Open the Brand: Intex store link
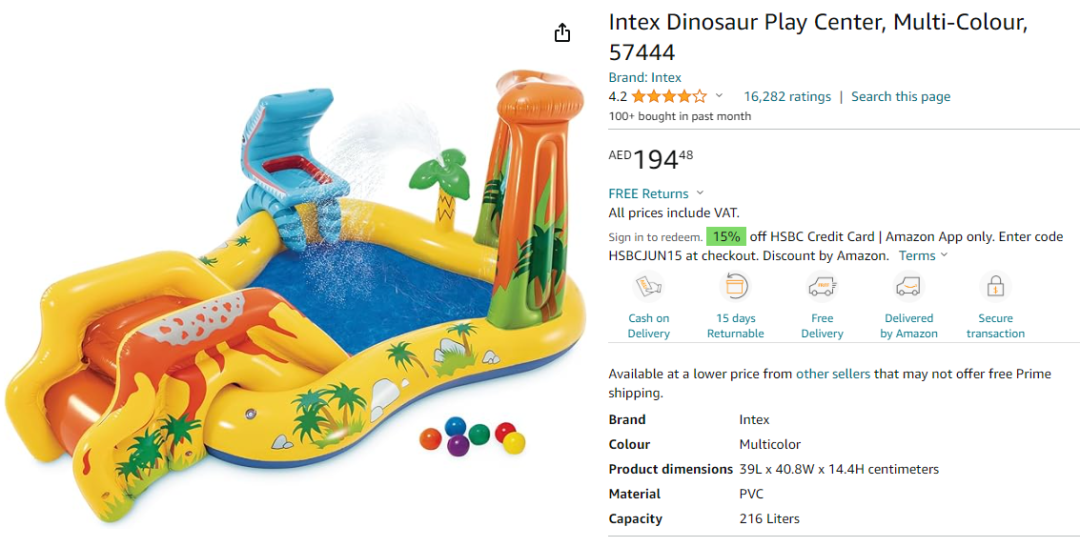The height and width of the screenshot is (547, 1080). [645, 77]
